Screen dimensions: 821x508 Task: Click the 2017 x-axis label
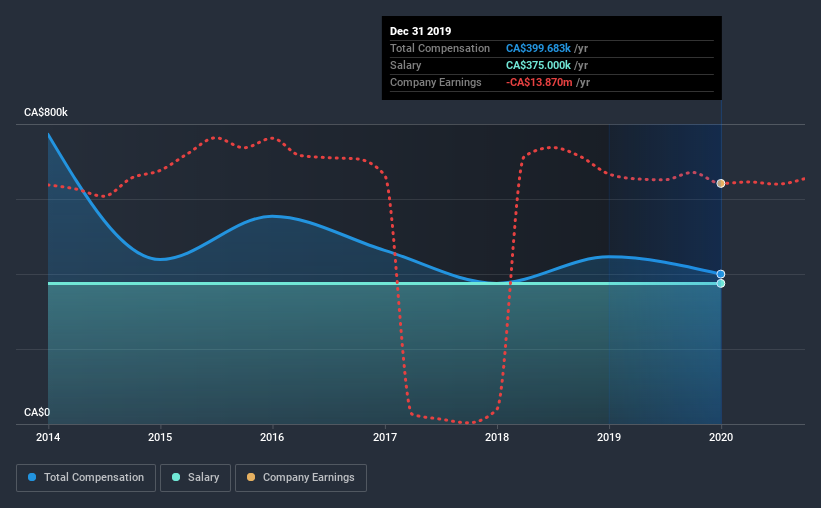(385, 437)
